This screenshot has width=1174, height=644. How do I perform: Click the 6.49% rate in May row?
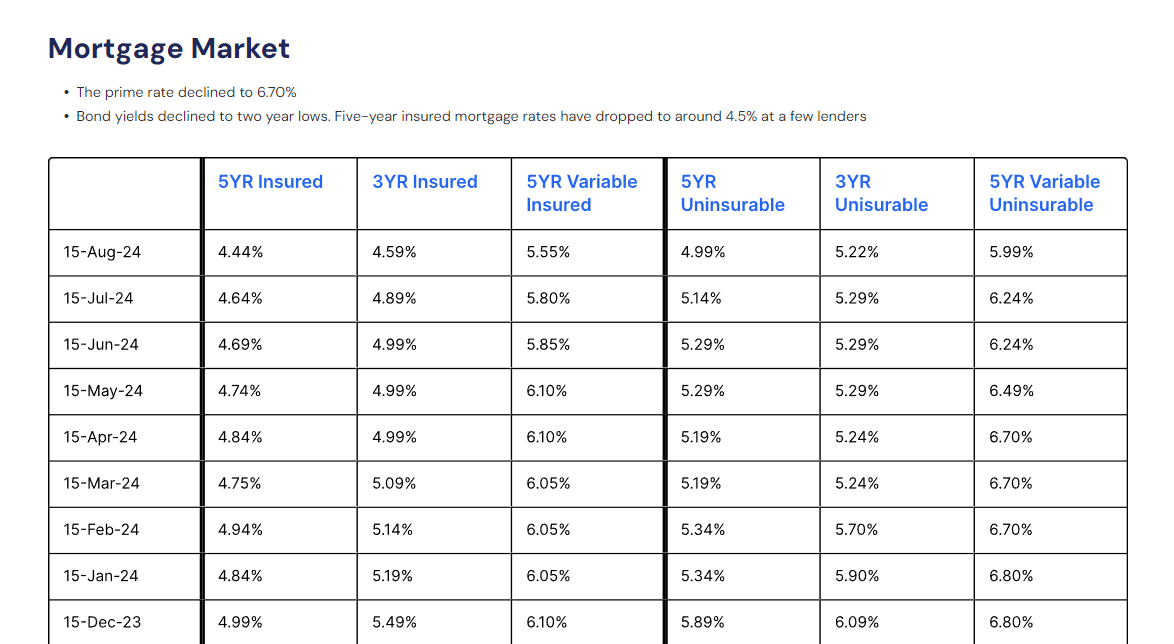click(x=1011, y=391)
